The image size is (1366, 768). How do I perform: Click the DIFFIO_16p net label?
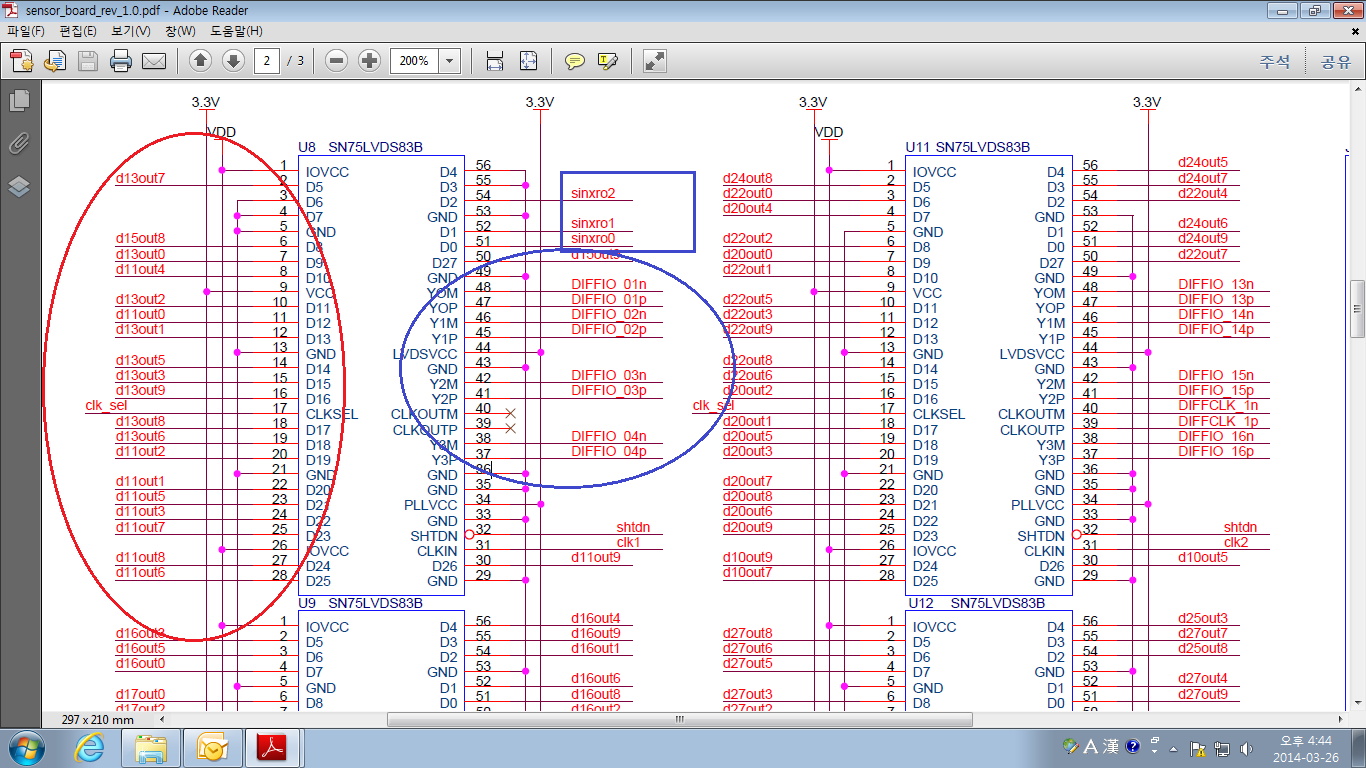click(x=1216, y=451)
